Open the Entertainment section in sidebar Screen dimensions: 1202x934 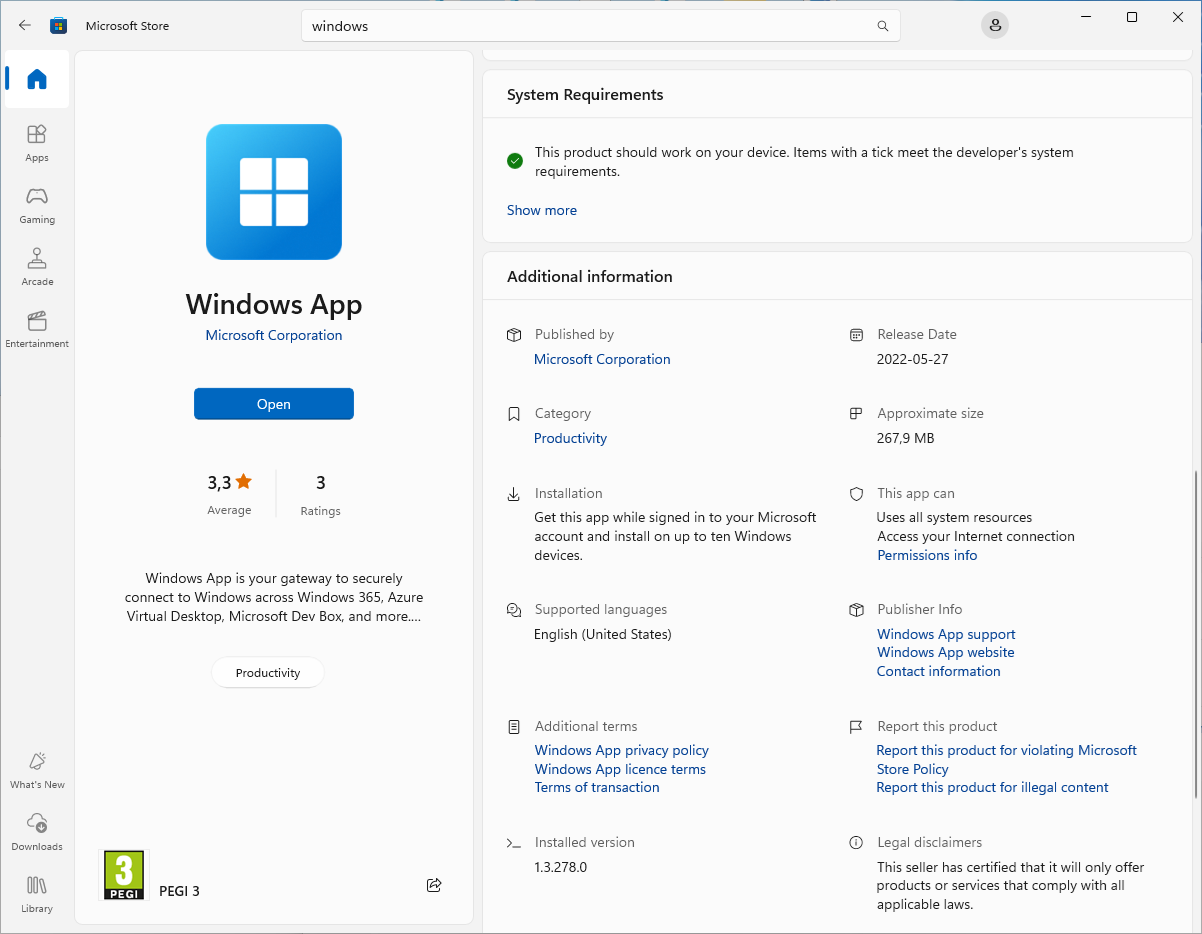37,329
